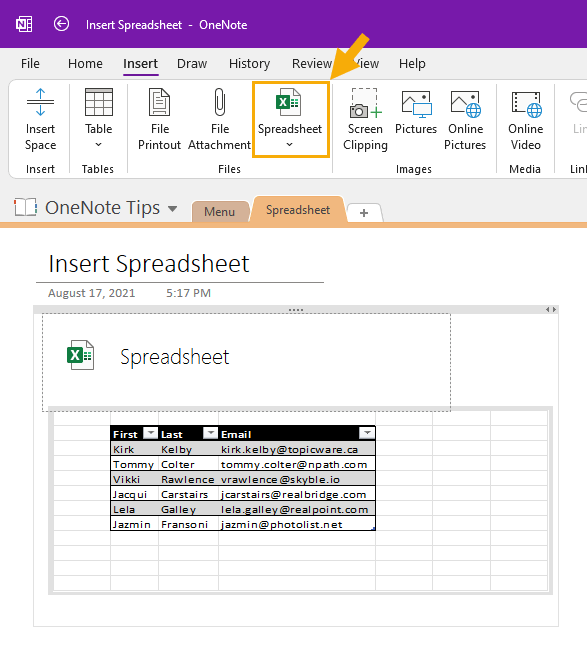Viewport: 587px width, 654px height.
Task: Add a new section with plus tab
Action: click(x=364, y=213)
